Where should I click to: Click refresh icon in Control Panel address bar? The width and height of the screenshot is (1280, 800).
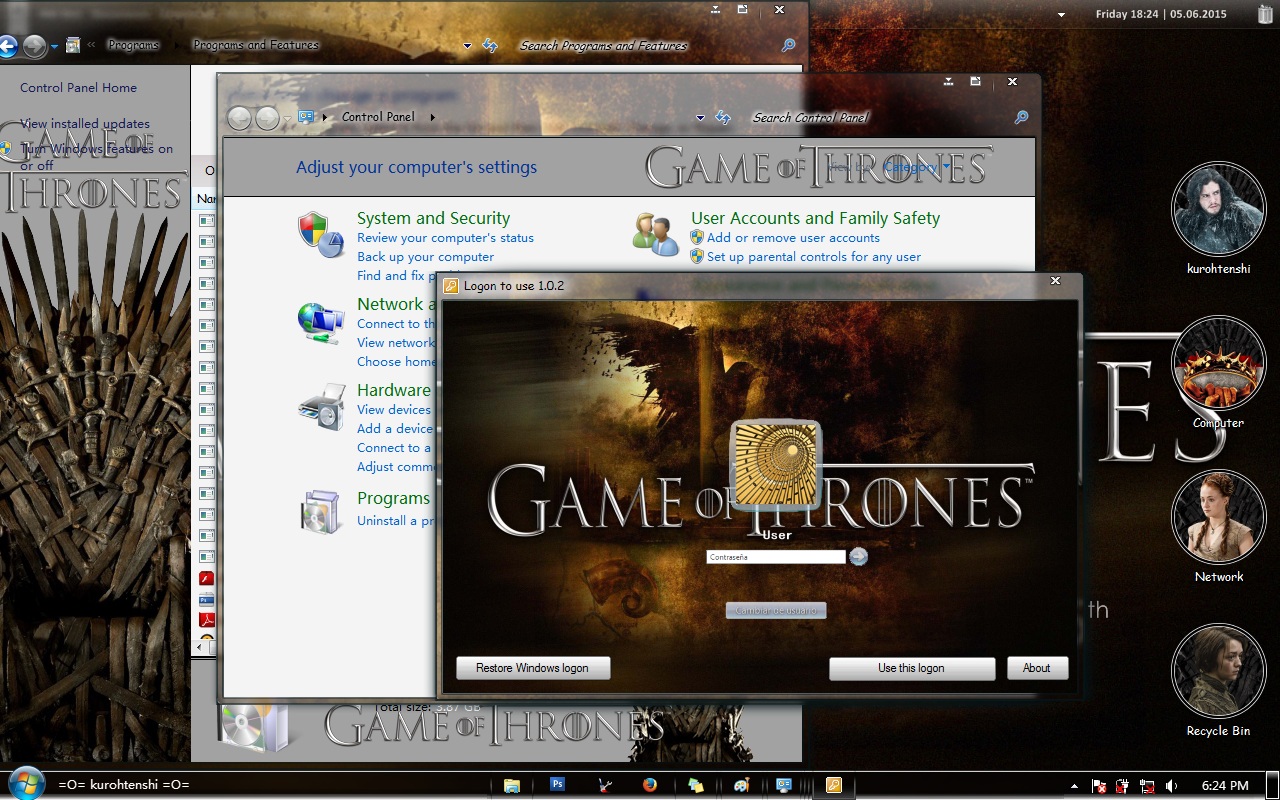(723, 117)
